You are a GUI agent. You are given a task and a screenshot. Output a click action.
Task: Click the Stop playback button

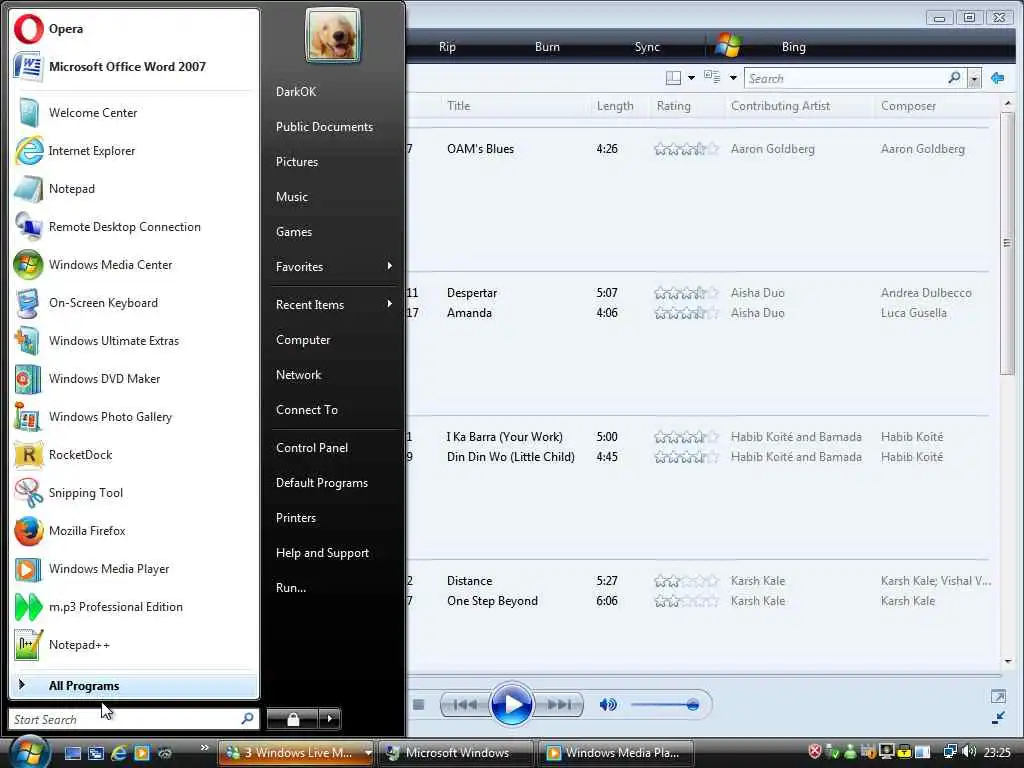tap(419, 705)
